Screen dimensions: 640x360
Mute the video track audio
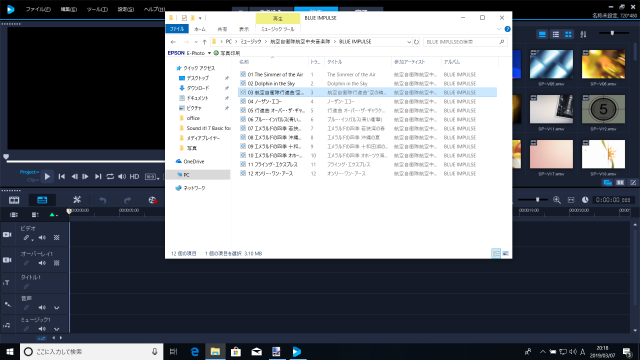(42, 238)
